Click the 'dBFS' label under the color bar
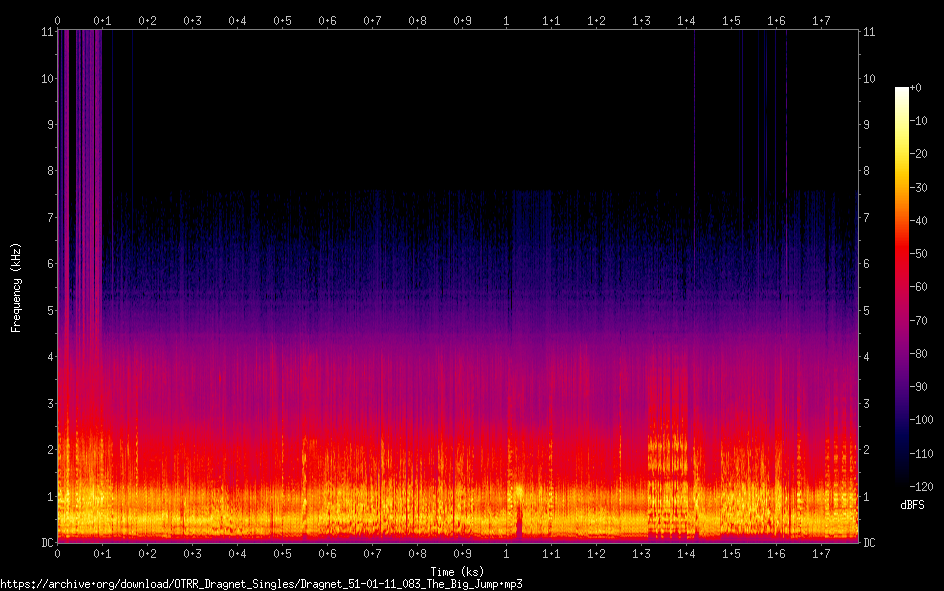Image resolution: width=944 pixels, height=591 pixels. [x=912, y=505]
